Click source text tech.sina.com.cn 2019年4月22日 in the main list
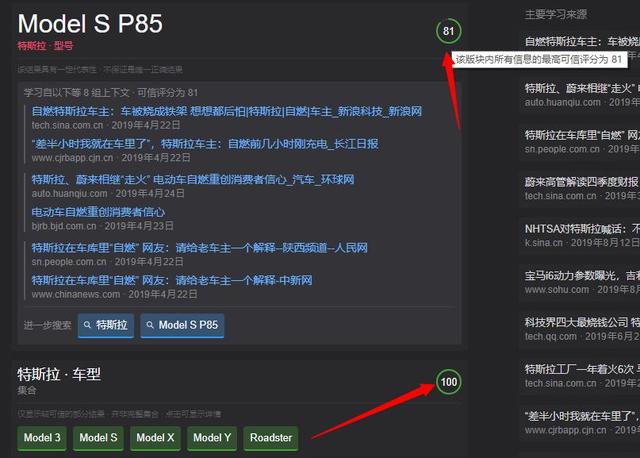The width and height of the screenshot is (640, 458). click(x=106, y=125)
